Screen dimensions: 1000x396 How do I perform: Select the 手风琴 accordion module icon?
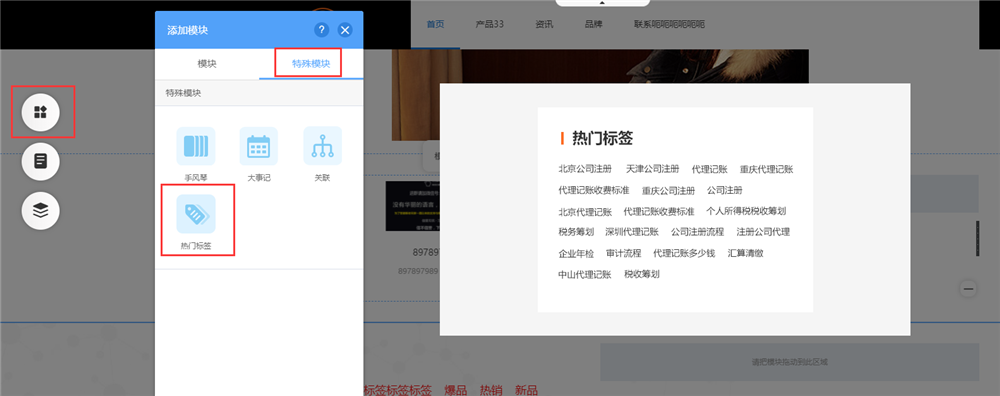(196, 146)
